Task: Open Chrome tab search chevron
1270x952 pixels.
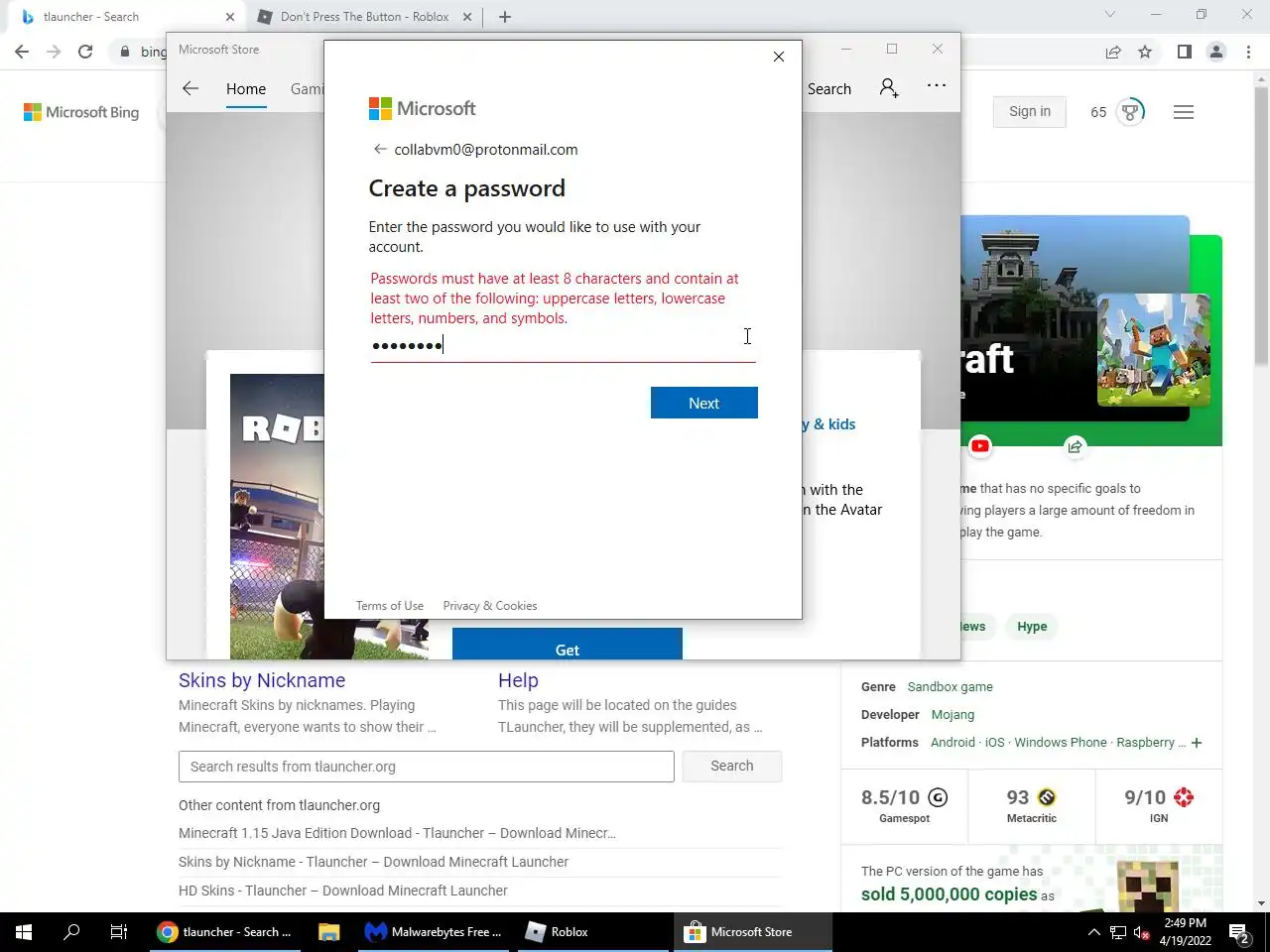Action: coord(1110,15)
